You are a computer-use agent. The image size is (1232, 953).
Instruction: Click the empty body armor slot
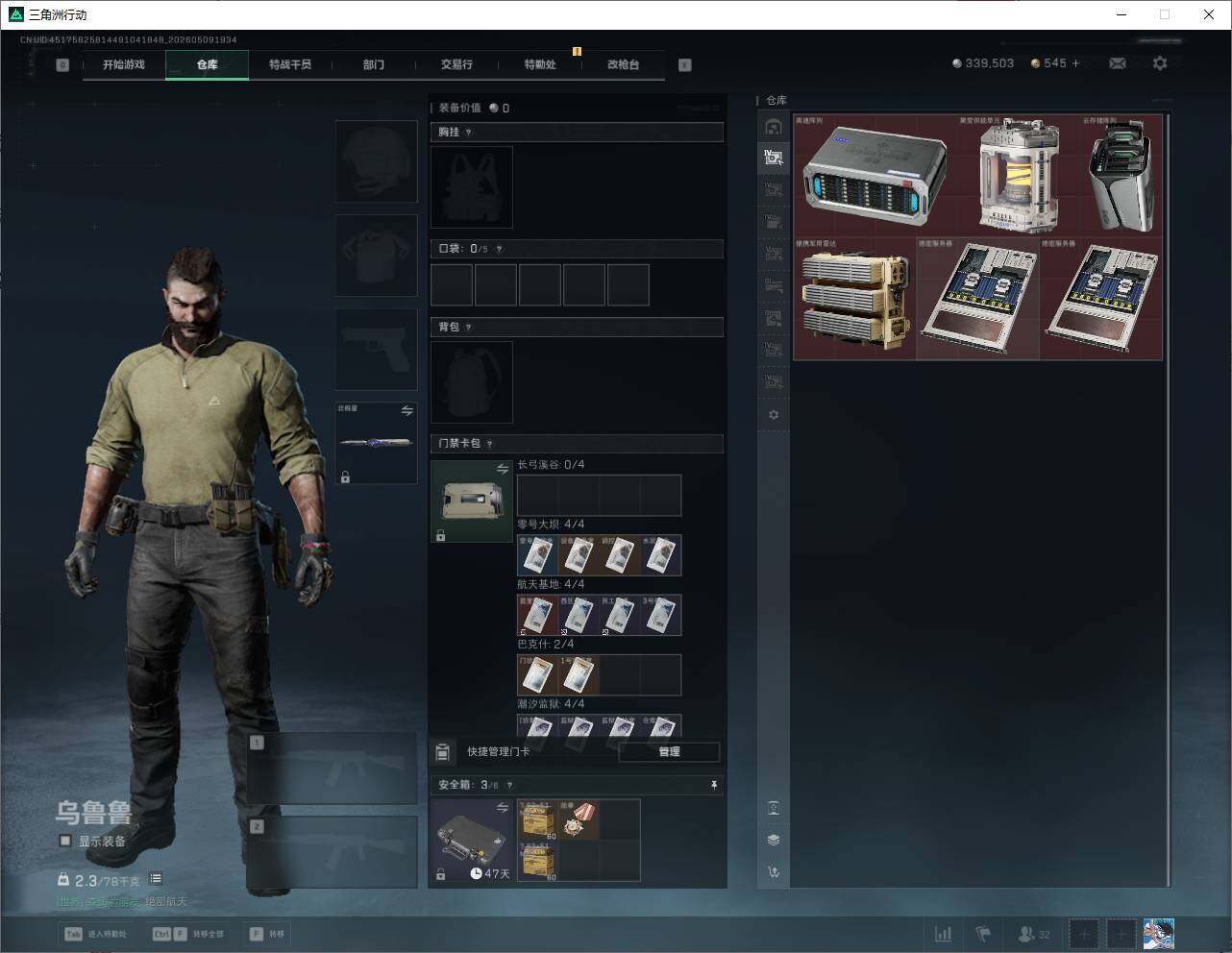point(377,256)
